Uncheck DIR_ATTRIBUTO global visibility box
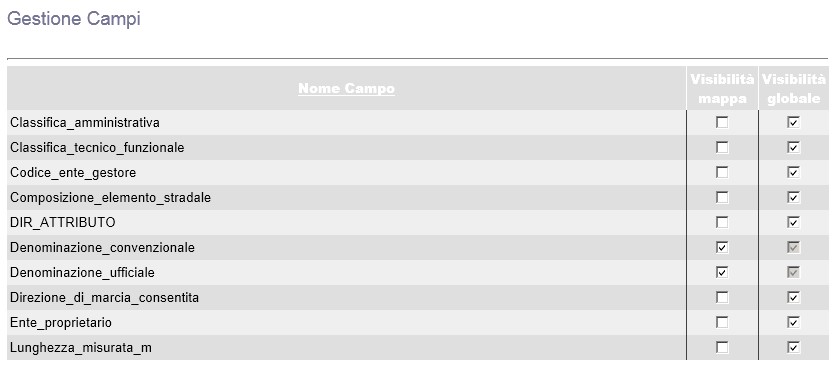 click(x=793, y=222)
